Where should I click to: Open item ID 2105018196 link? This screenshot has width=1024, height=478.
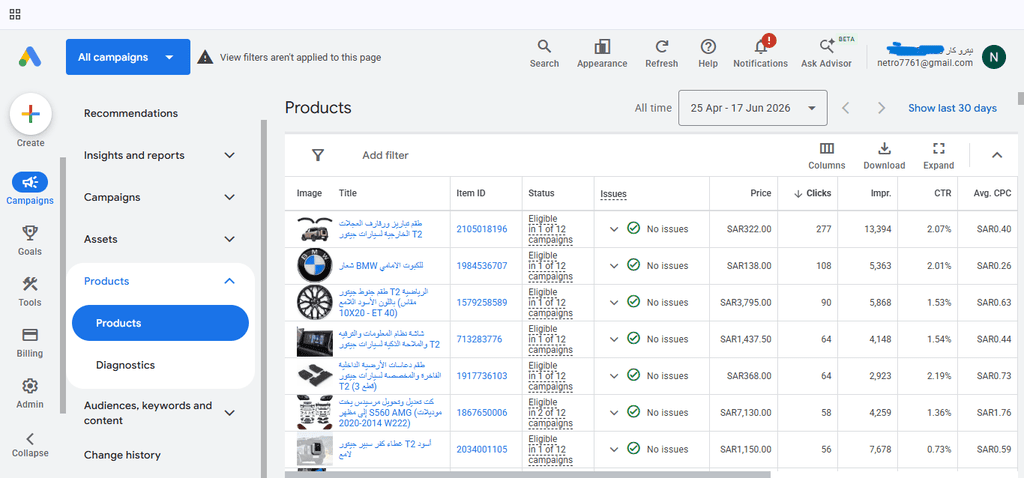pyautogui.click(x=482, y=229)
